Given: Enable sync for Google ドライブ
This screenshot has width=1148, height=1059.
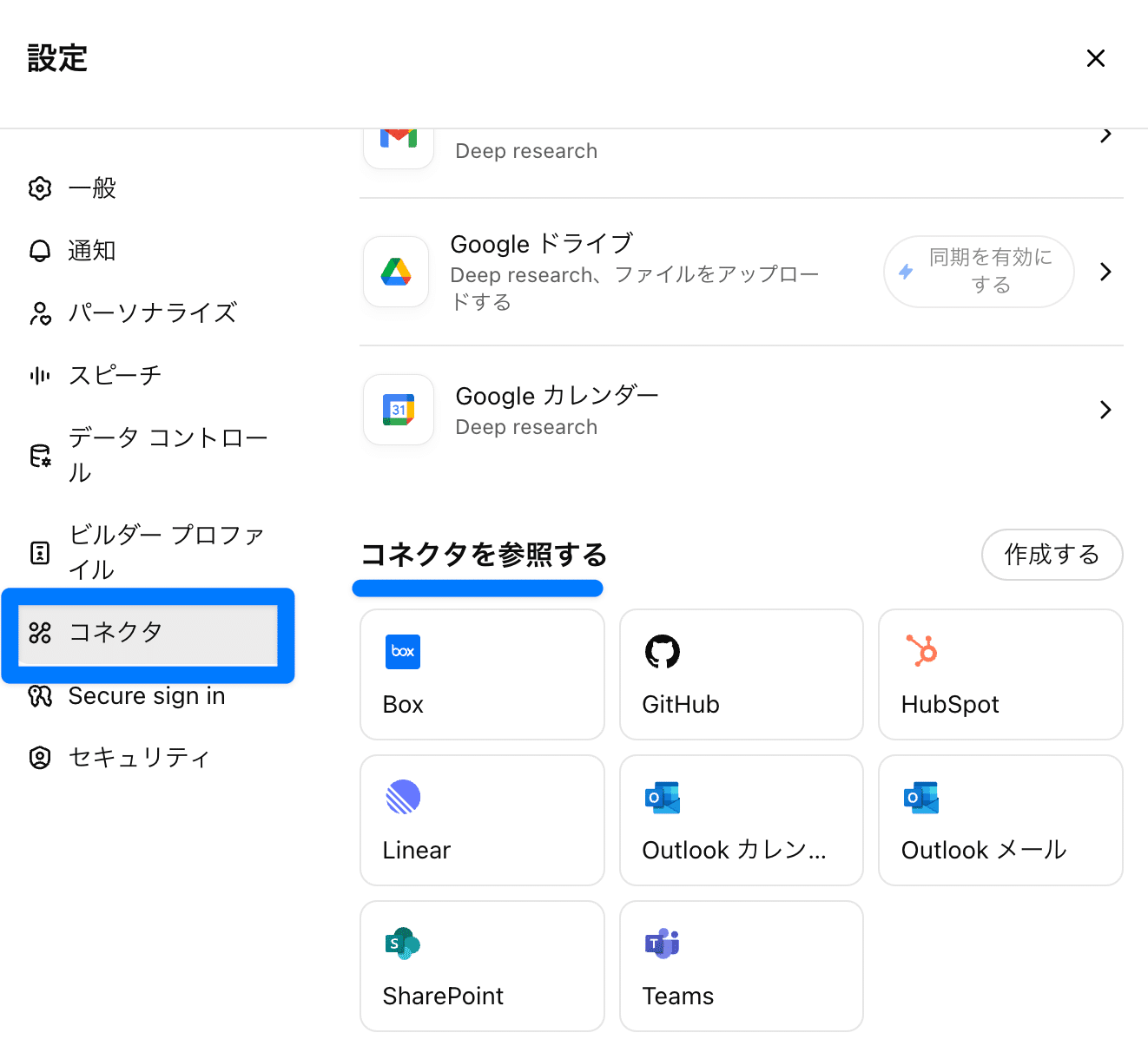Looking at the screenshot, I should [979, 272].
